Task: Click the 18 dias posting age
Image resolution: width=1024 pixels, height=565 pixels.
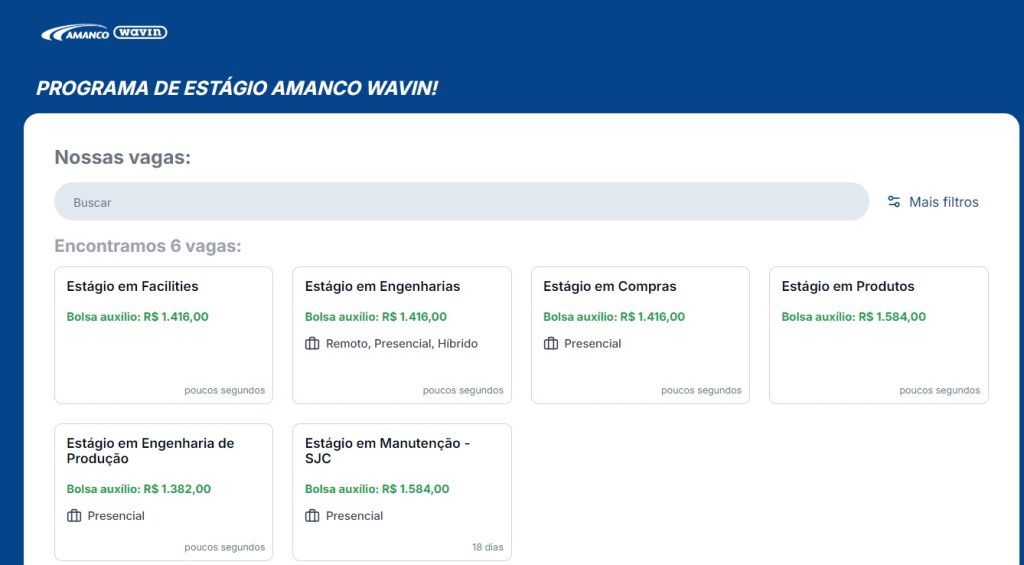Action: 488,547
